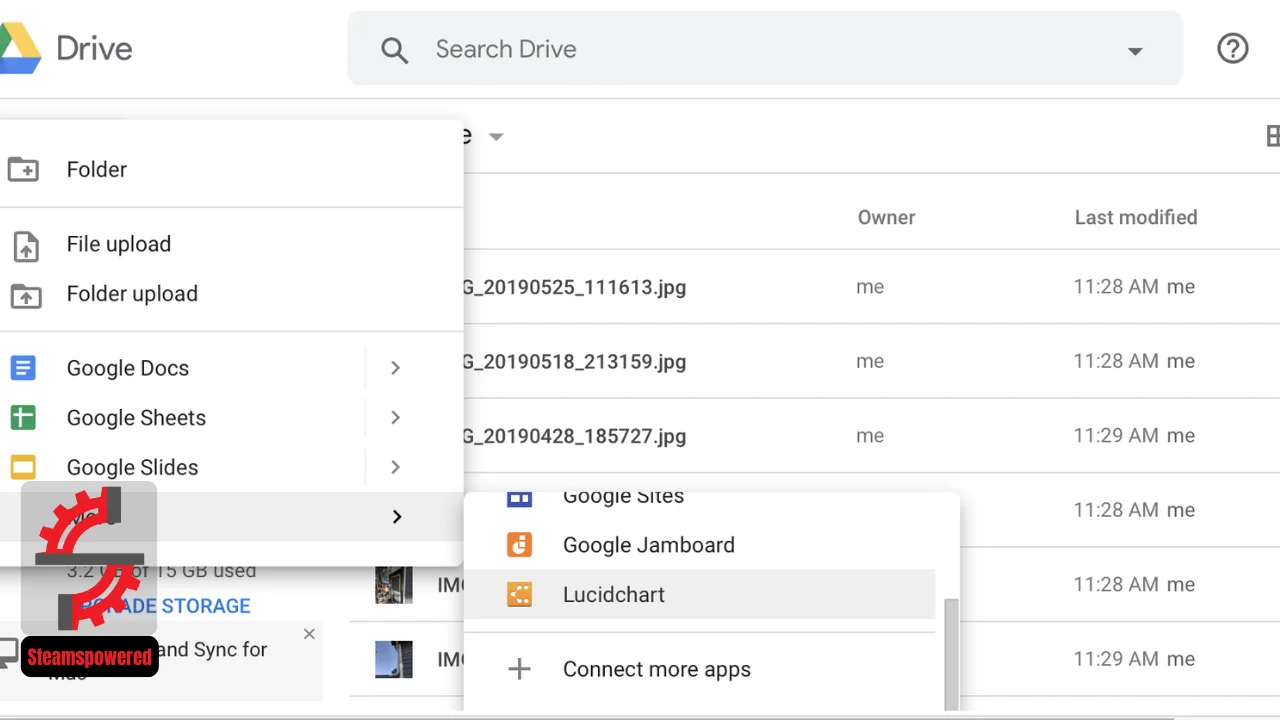Click the file upload icon
1280x720 pixels.
[x=25, y=246]
